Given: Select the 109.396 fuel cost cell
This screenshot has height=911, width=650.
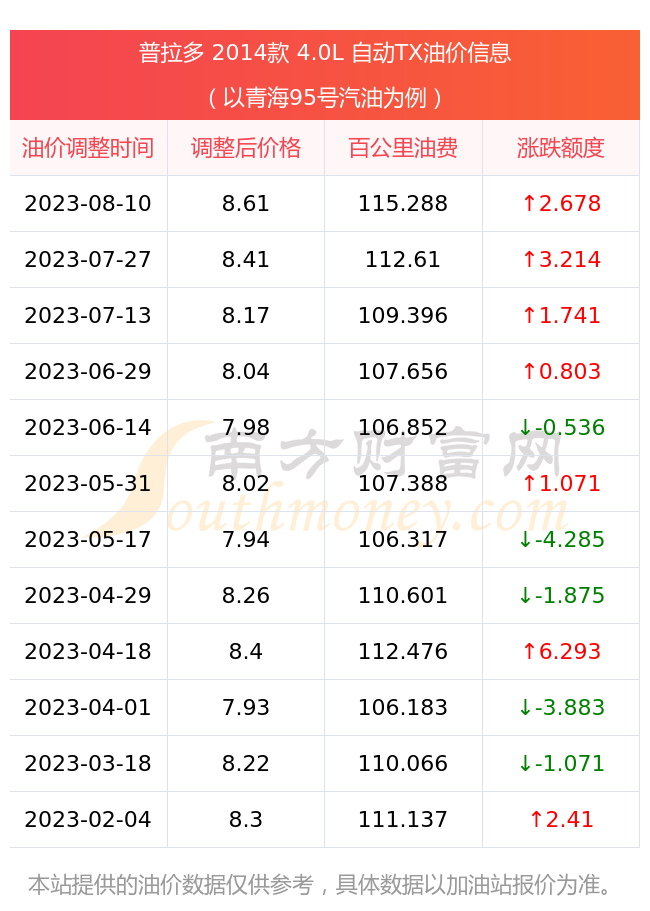Looking at the screenshot, I should pyautogui.click(x=403, y=315).
